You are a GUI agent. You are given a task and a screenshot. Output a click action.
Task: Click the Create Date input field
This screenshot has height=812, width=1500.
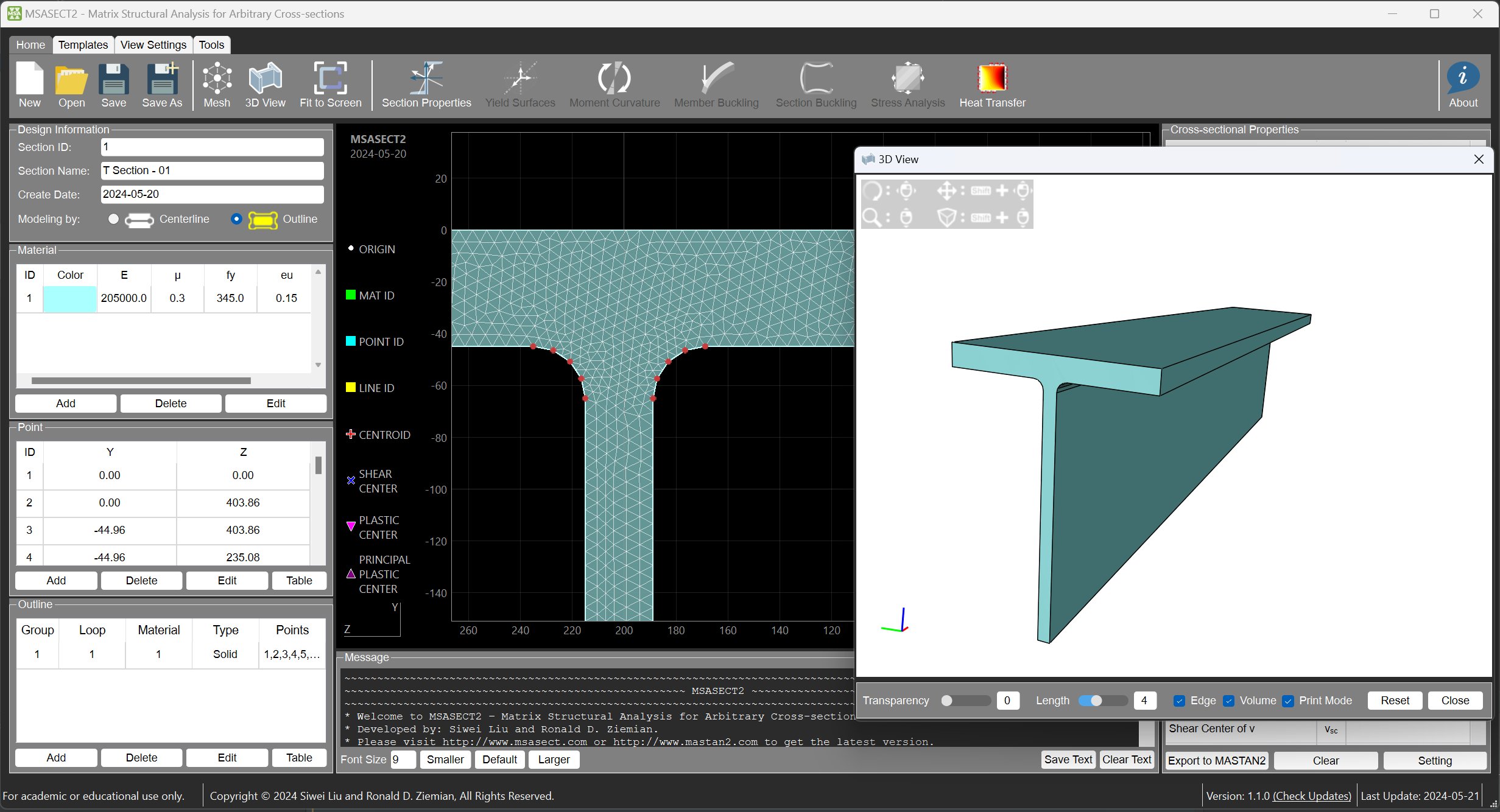[x=212, y=195]
